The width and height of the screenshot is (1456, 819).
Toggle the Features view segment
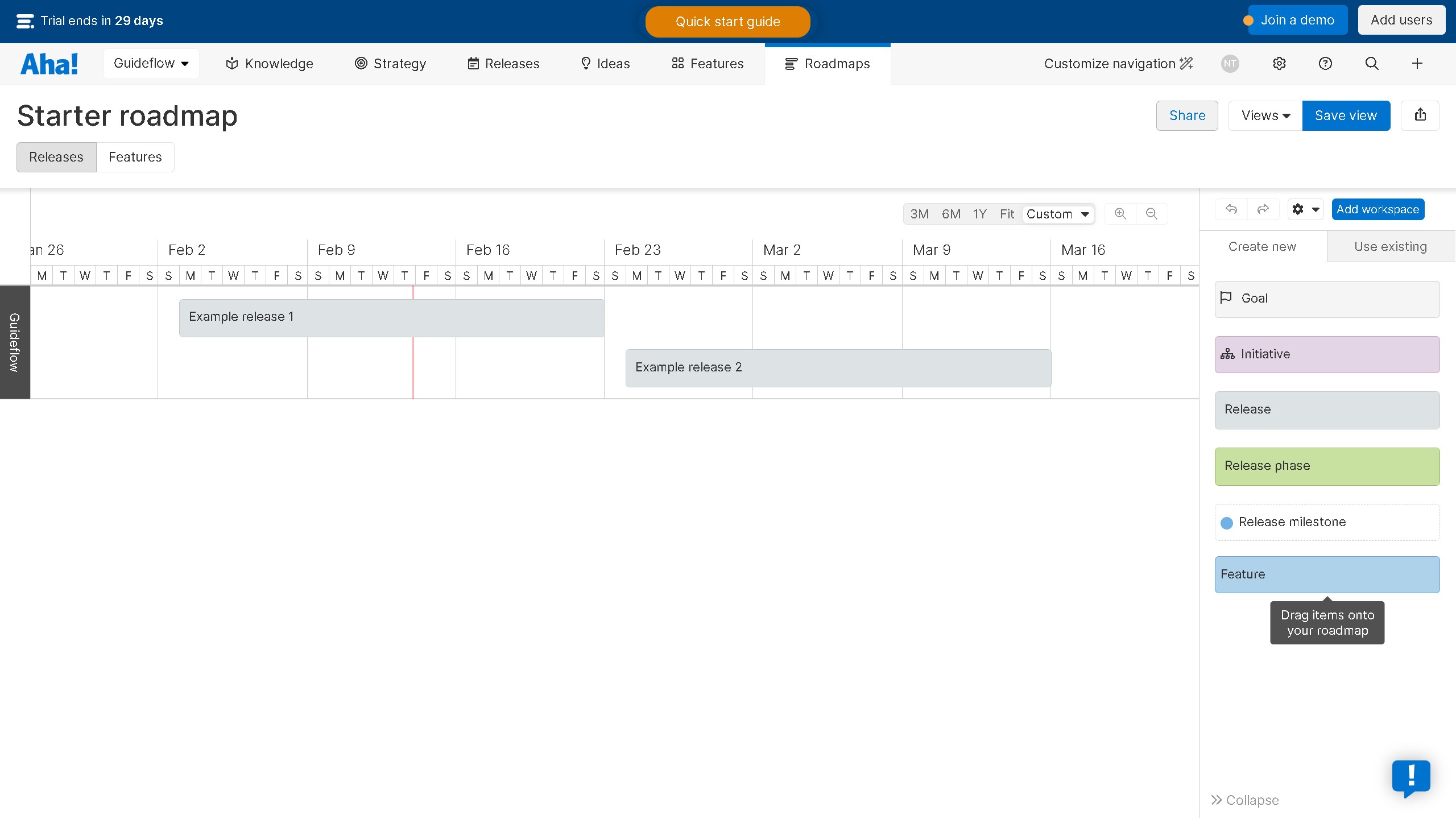click(x=135, y=157)
